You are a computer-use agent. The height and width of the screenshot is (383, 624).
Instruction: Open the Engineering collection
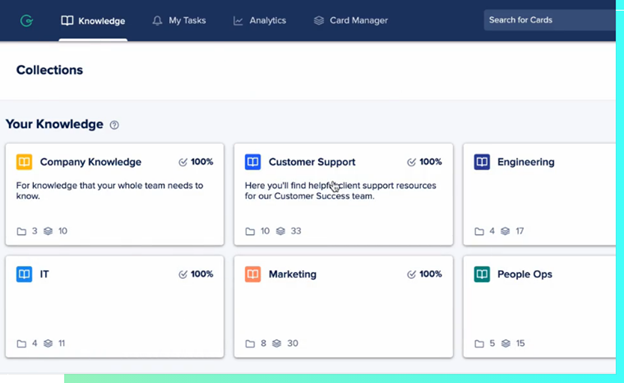click(x=539, y=194)
